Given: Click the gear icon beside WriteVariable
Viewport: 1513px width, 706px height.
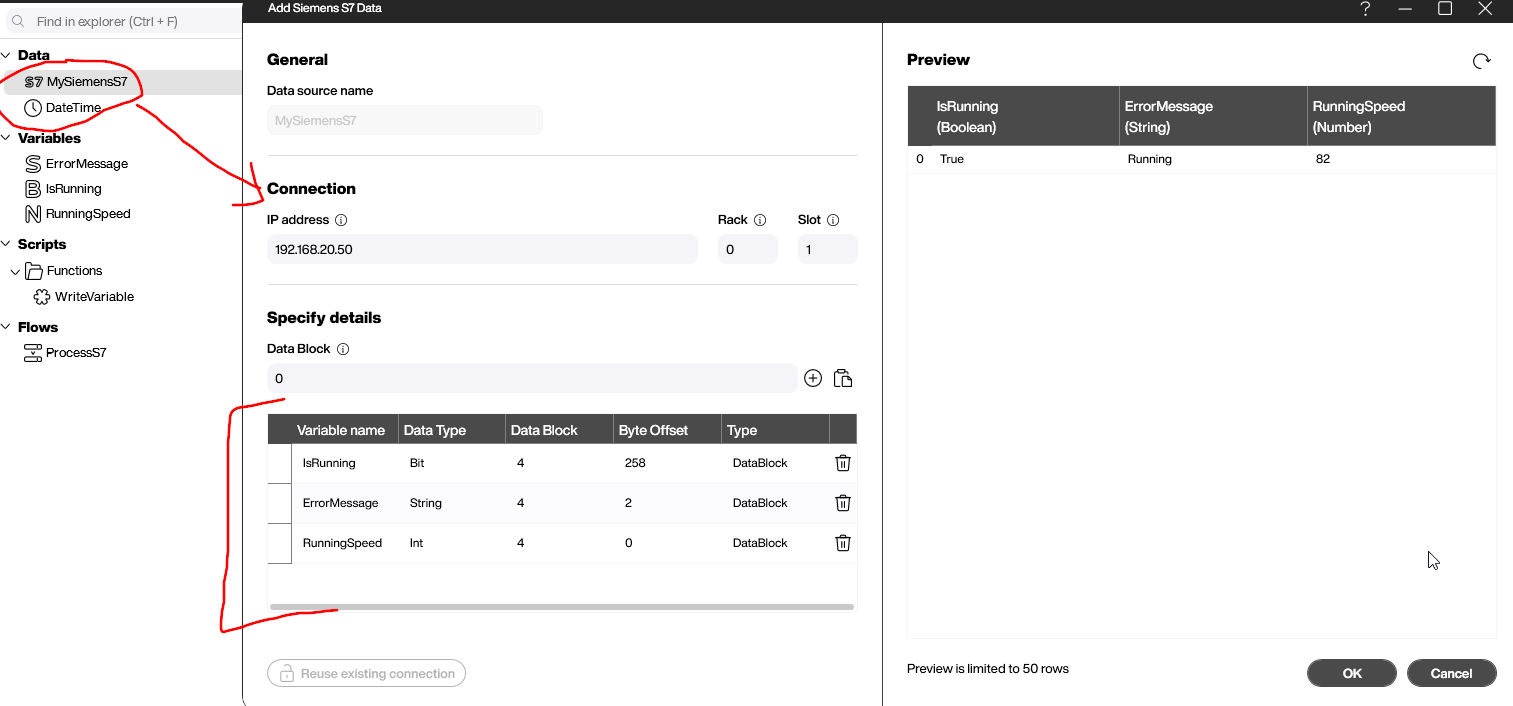Looking at the screenshot, I should click(42, 297).
